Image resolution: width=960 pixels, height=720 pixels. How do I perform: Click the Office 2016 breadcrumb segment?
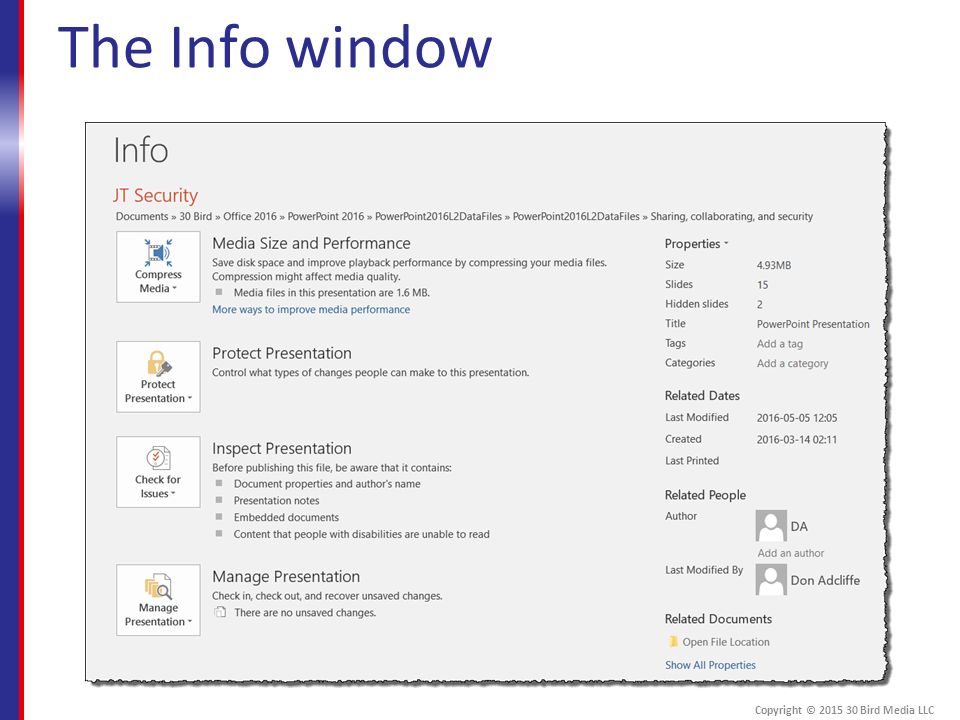250,216
